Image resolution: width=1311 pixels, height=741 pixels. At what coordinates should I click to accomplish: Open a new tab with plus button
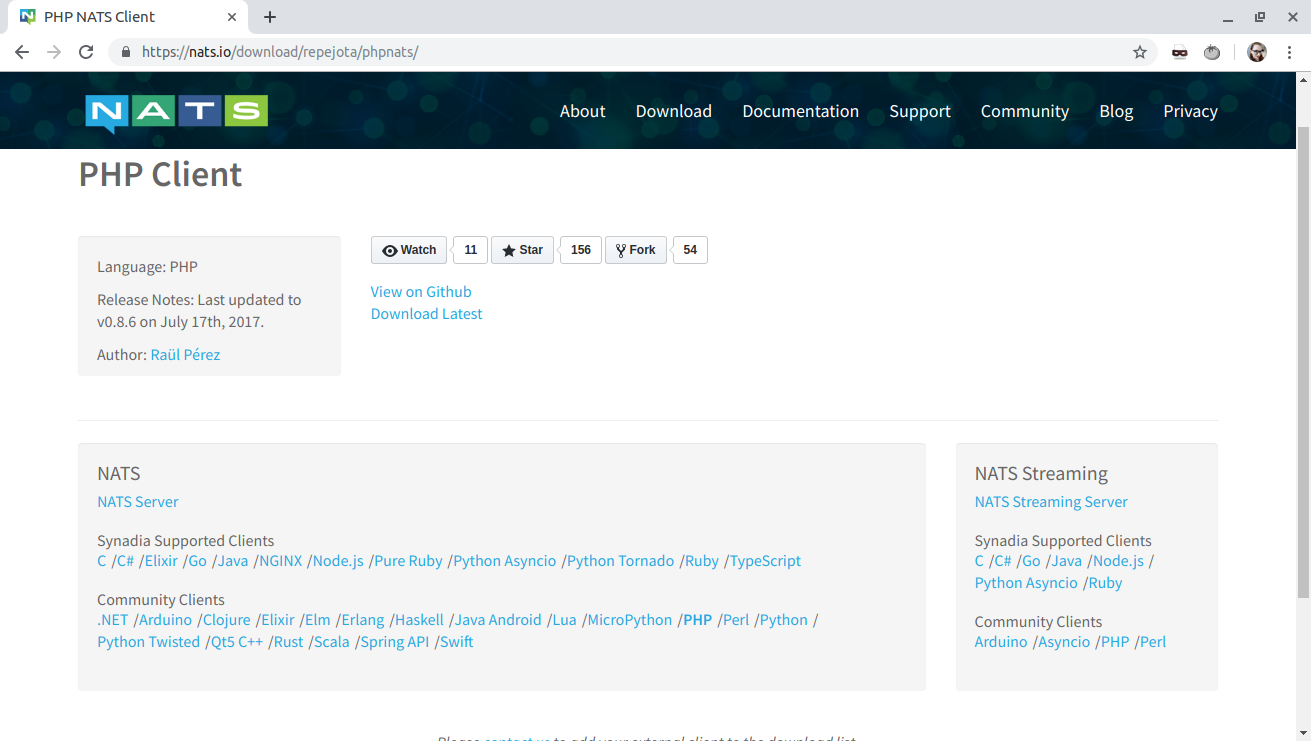click(270, 17)
